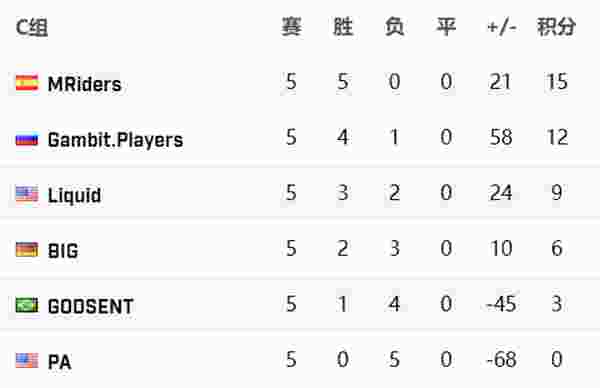Select the GODSENT team name
The width and height of the screenshot is (600, 388).
click(91, 306)
